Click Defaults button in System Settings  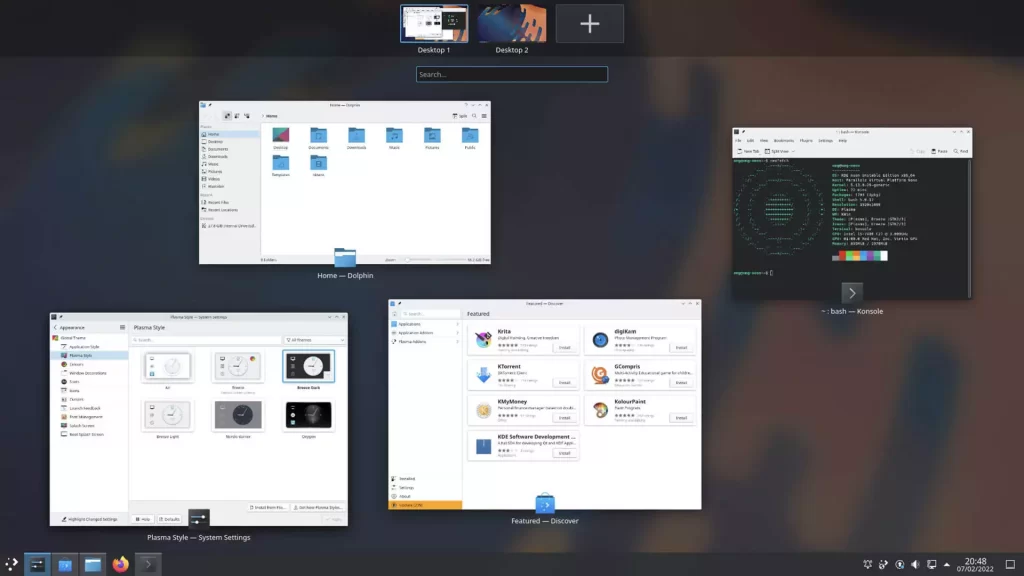point(169,519)
